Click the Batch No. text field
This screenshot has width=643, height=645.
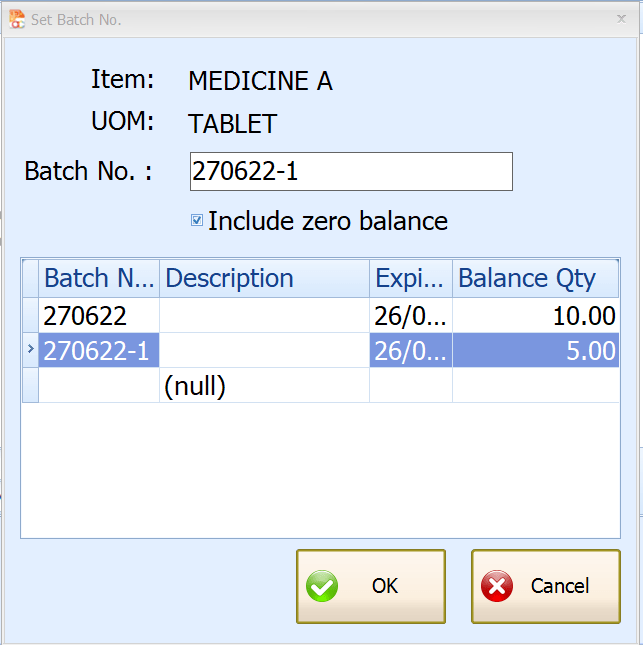pyautogui.click(x=350, y=172)
